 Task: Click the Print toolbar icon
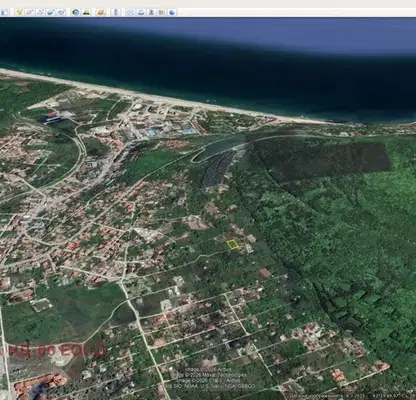(141, 13)
